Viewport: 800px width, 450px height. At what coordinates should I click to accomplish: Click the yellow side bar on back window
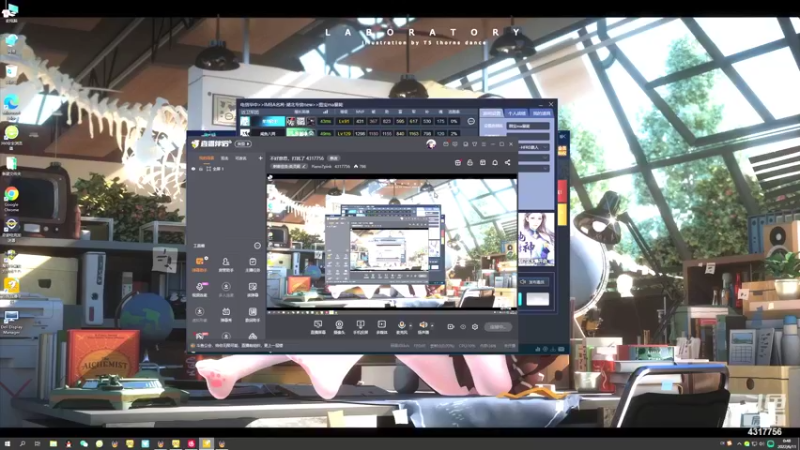pyautogui.click(x=562, y=214)
